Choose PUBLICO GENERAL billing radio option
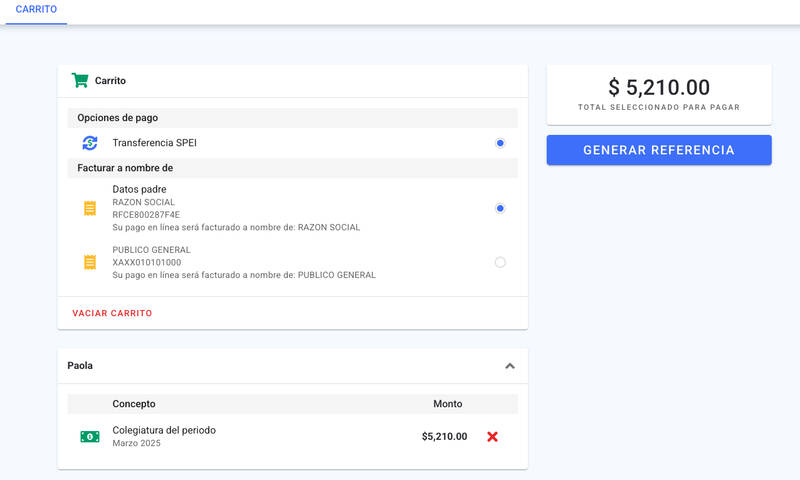 (x=500, y=262)
